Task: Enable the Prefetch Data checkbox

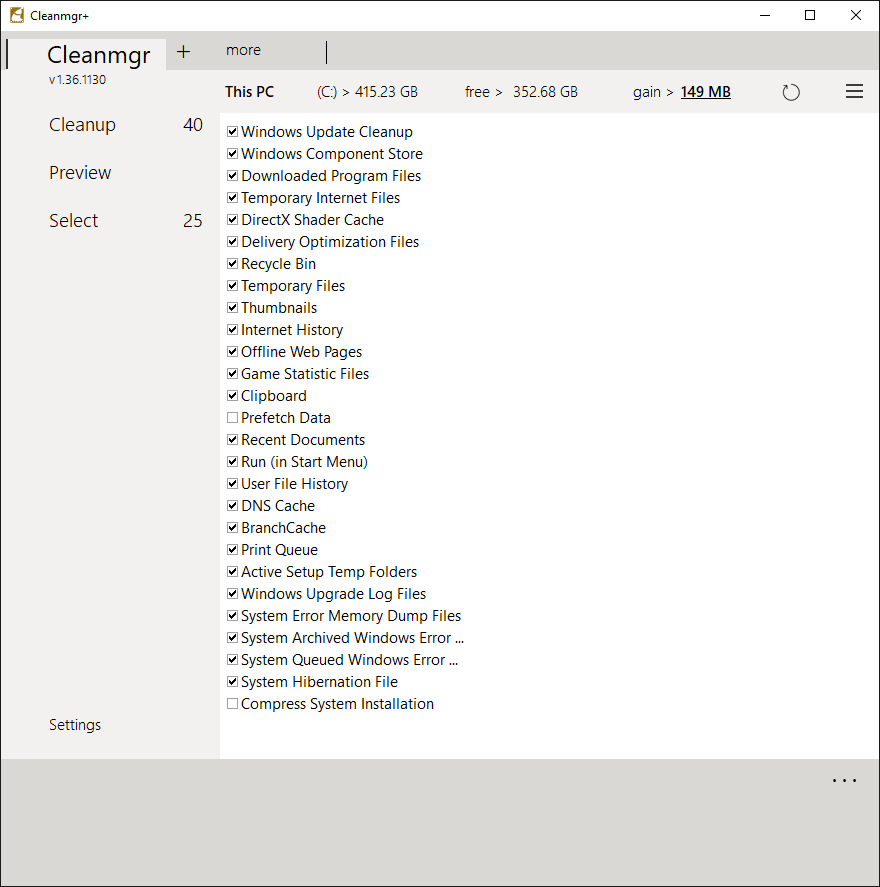Action: (x=232, y=418)
